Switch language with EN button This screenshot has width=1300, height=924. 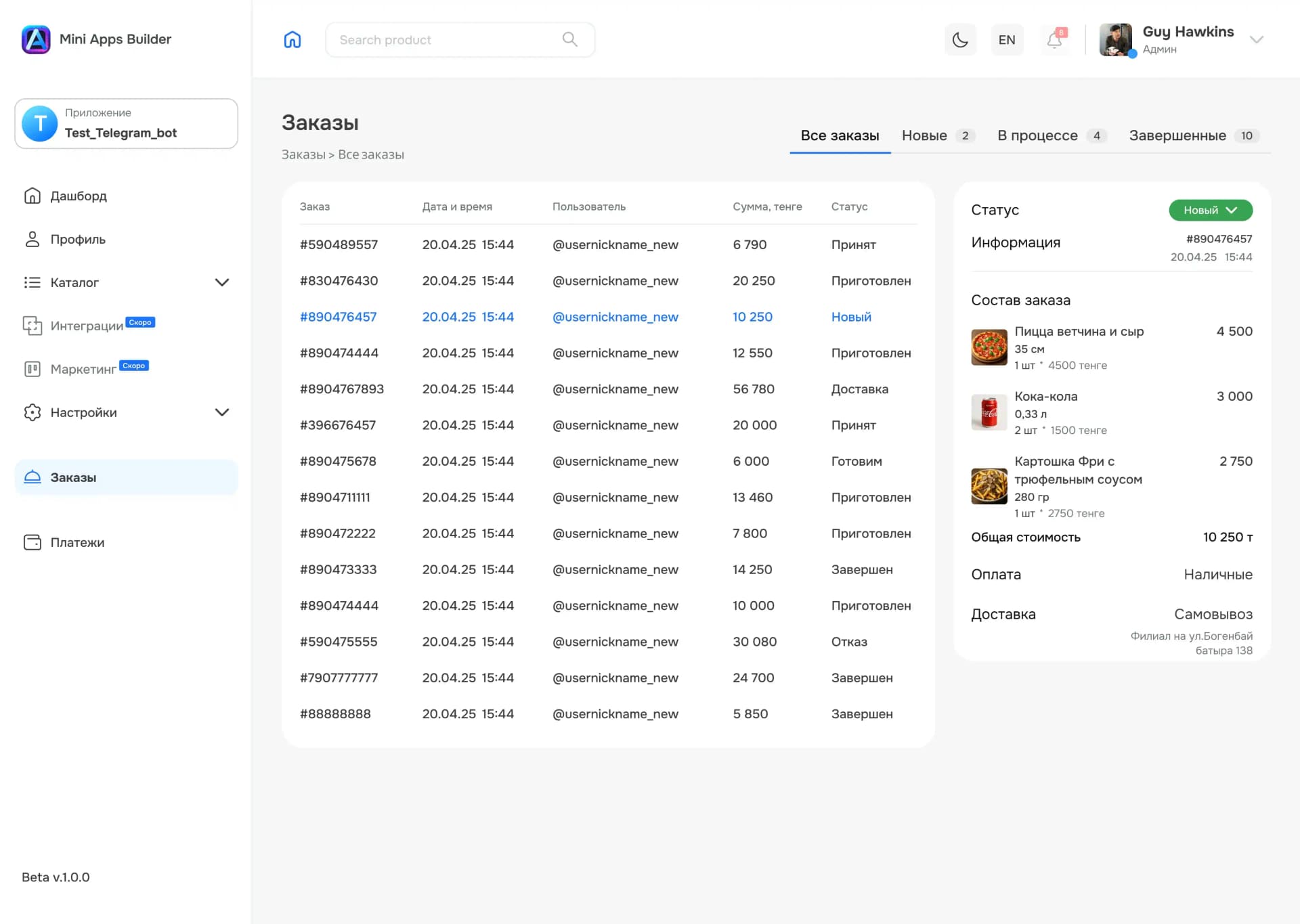(1007, 40)
